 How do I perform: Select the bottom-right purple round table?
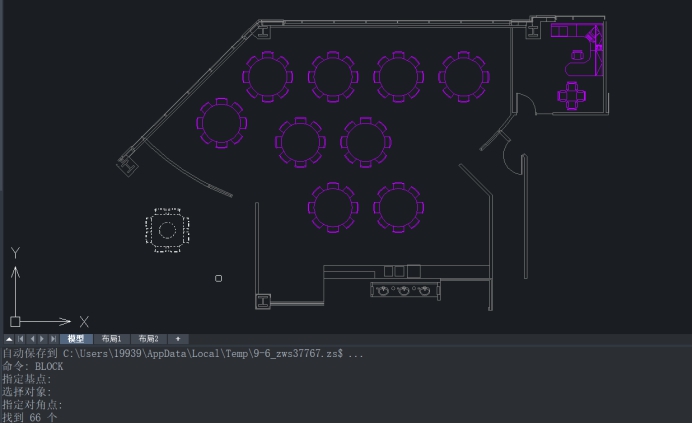click(398, 207)
